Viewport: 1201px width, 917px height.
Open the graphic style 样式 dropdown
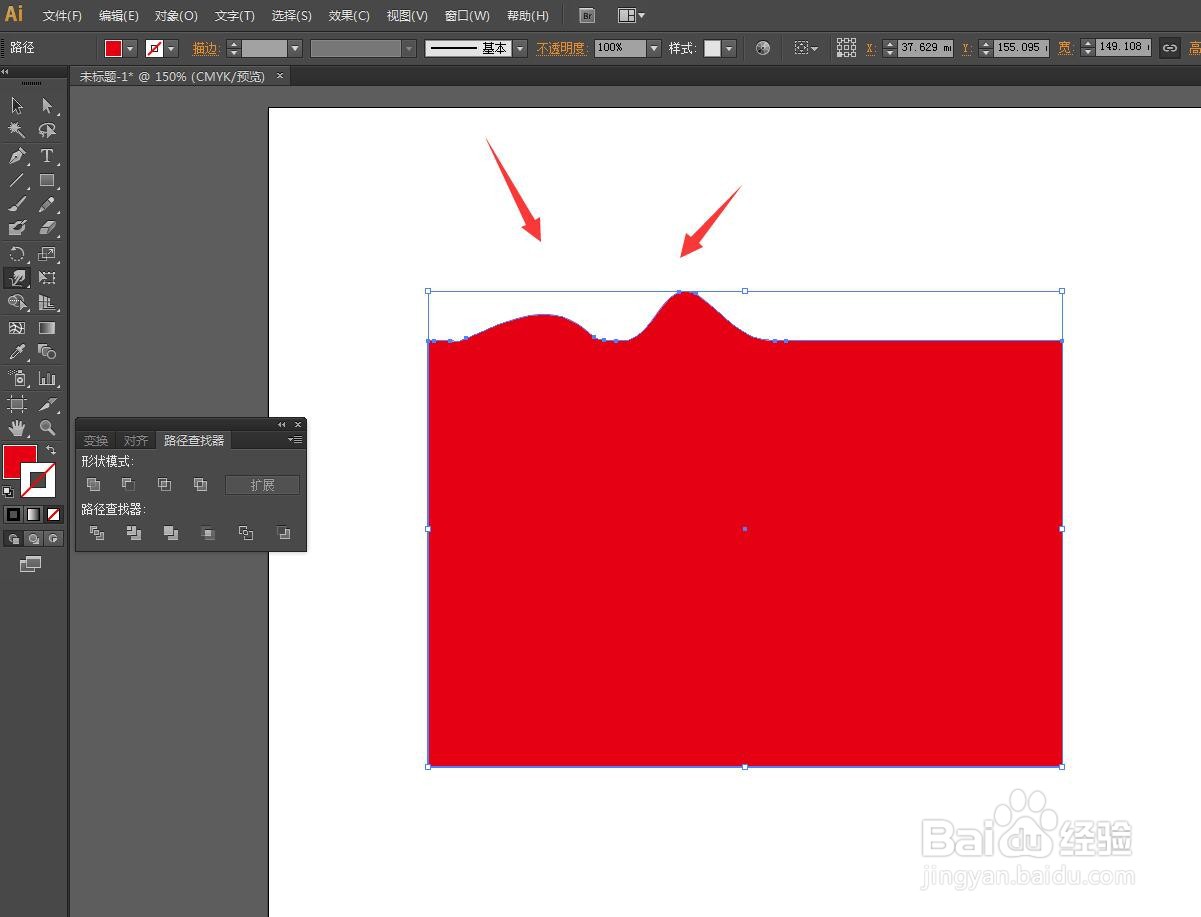tap(729, 48)
